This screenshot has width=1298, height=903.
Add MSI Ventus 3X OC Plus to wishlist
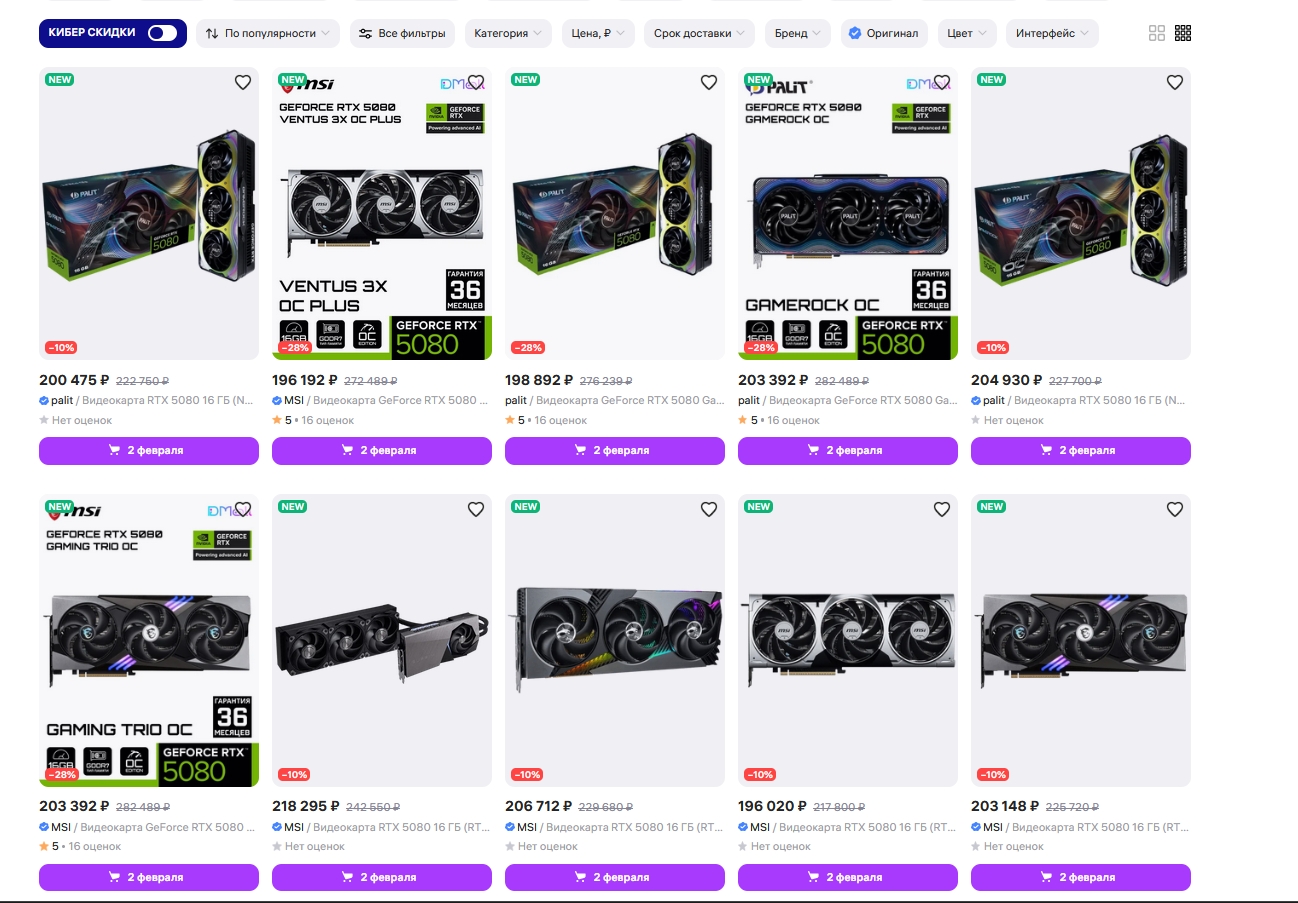click(476, 83)
